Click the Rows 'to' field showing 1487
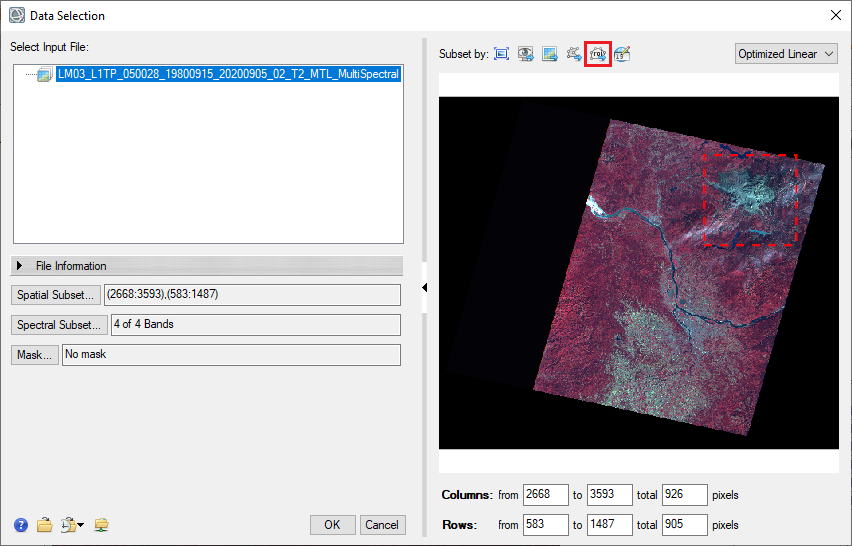852x546 pixels. point(610,525)
